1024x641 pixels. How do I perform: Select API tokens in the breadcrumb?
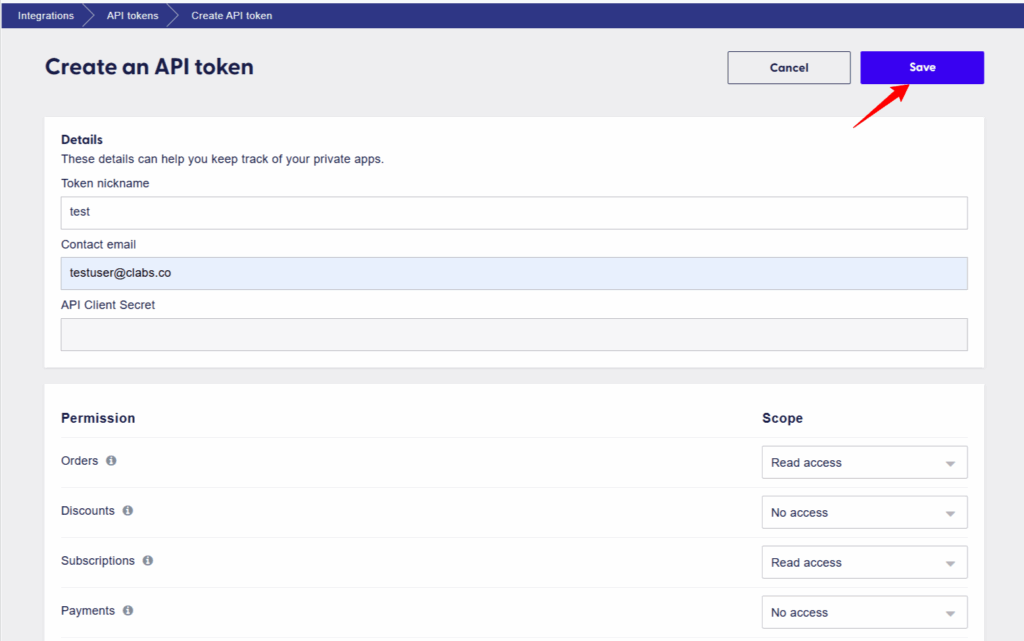pyautogui.click(x=131, y=15)
